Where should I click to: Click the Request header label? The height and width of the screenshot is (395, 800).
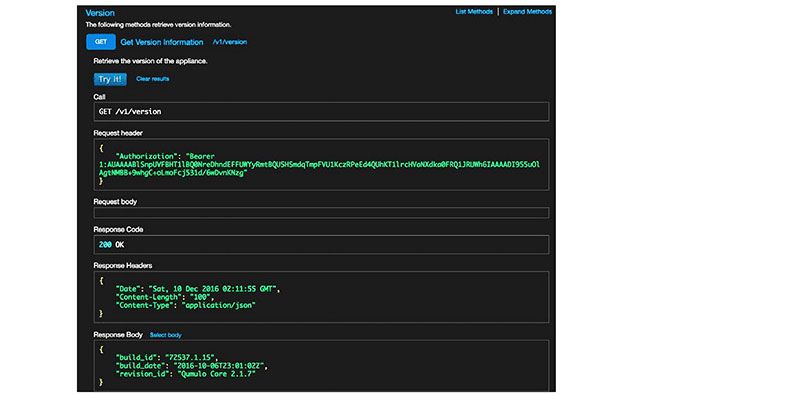[118, 133]
